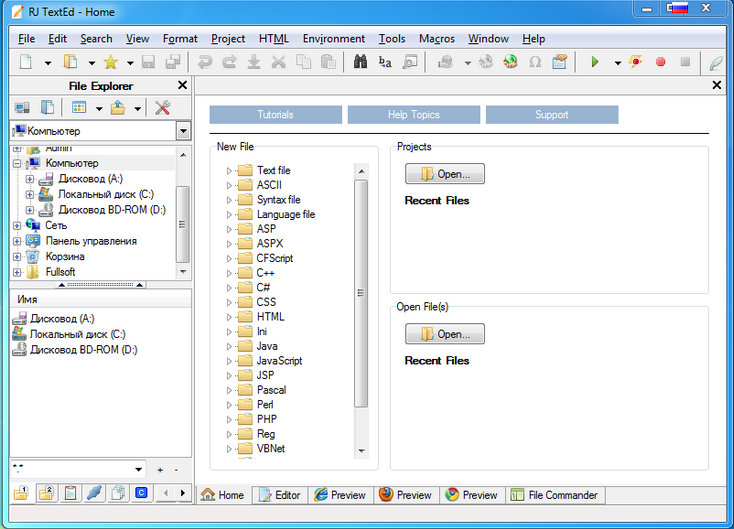Click the gray Stop square icon

(685, 62)
